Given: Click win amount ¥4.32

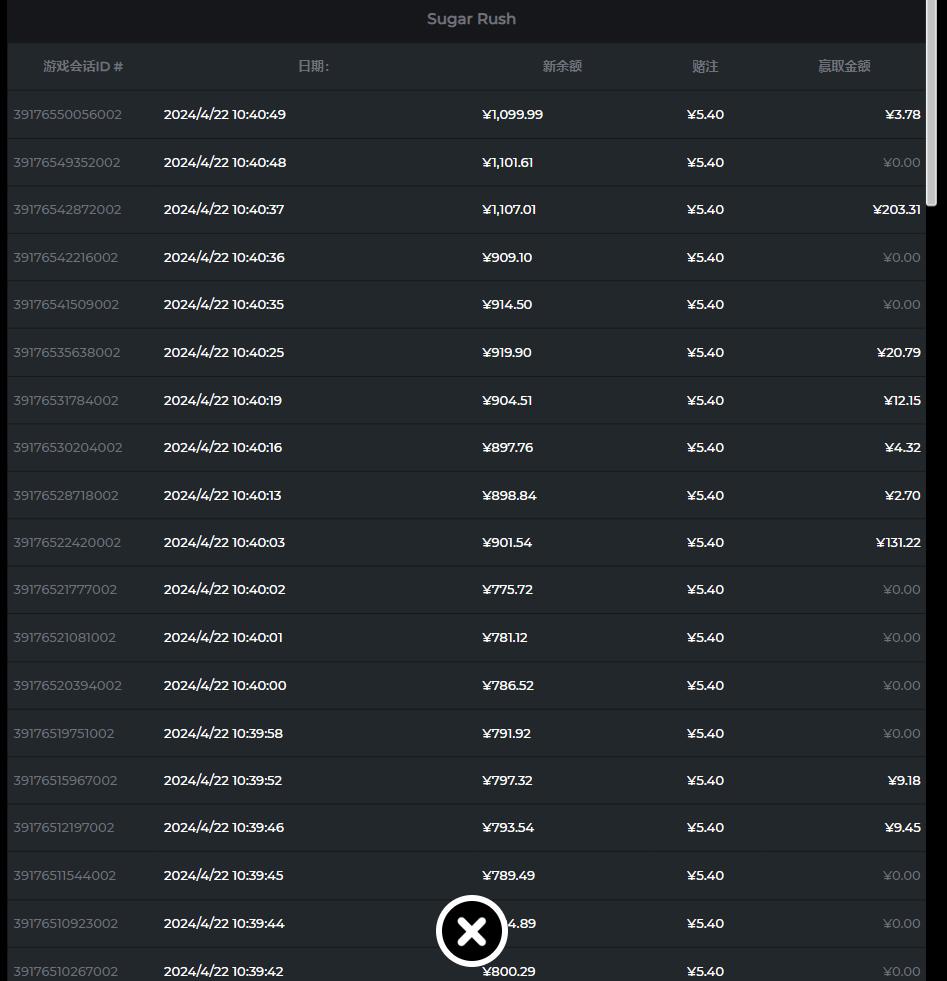Looking at the screenshot, I should click(903, 447).
